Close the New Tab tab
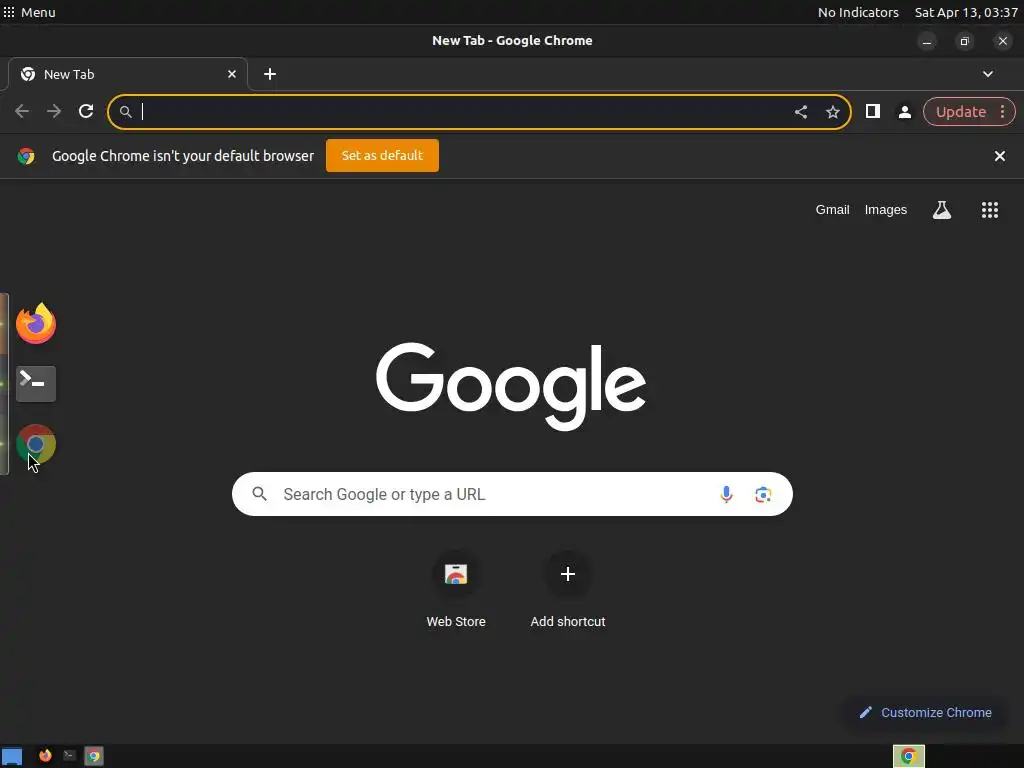 click(x=232, y=74)
